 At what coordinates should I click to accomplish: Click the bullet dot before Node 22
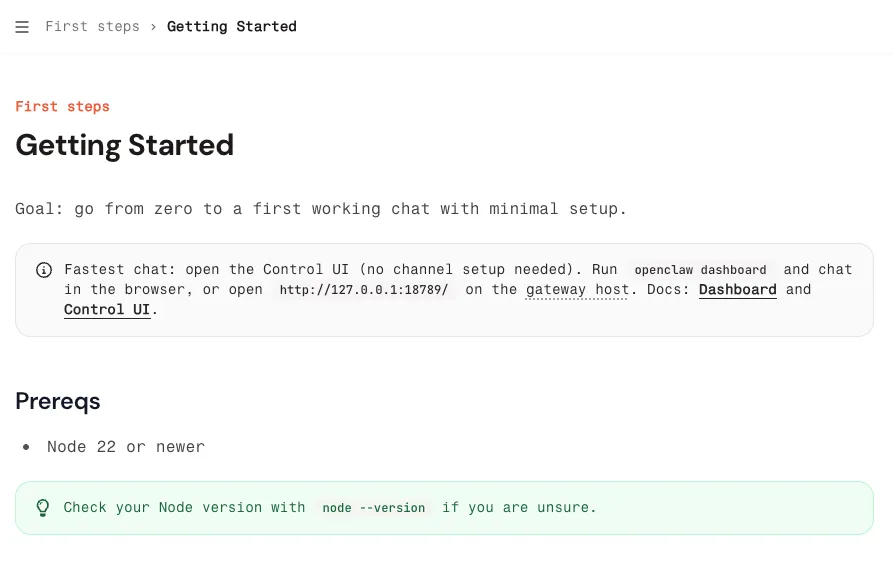27,447
